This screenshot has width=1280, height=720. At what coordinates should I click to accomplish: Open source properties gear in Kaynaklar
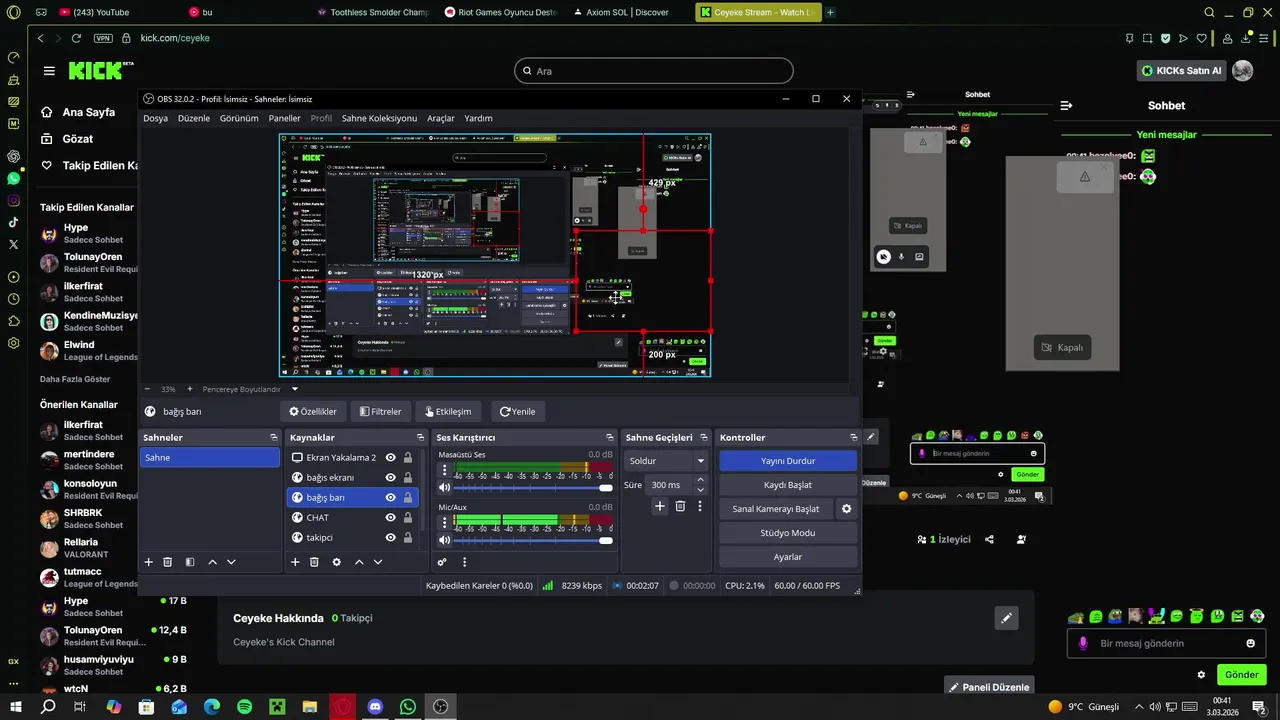(336, 562)
